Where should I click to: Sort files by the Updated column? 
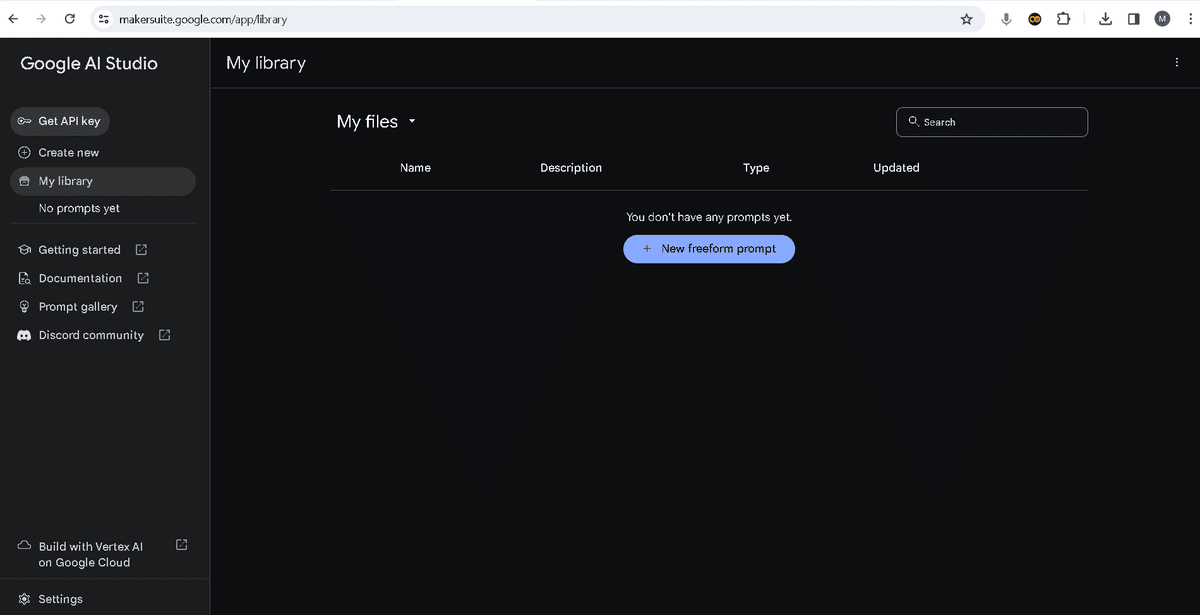pos(895,167)
